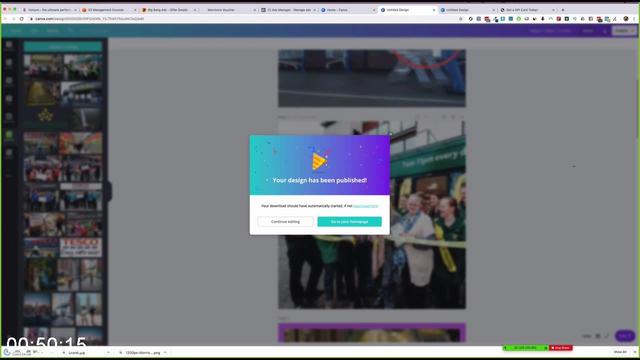
Task: Open dropdown for the .jpg download item
Action: tap(108, 352)
